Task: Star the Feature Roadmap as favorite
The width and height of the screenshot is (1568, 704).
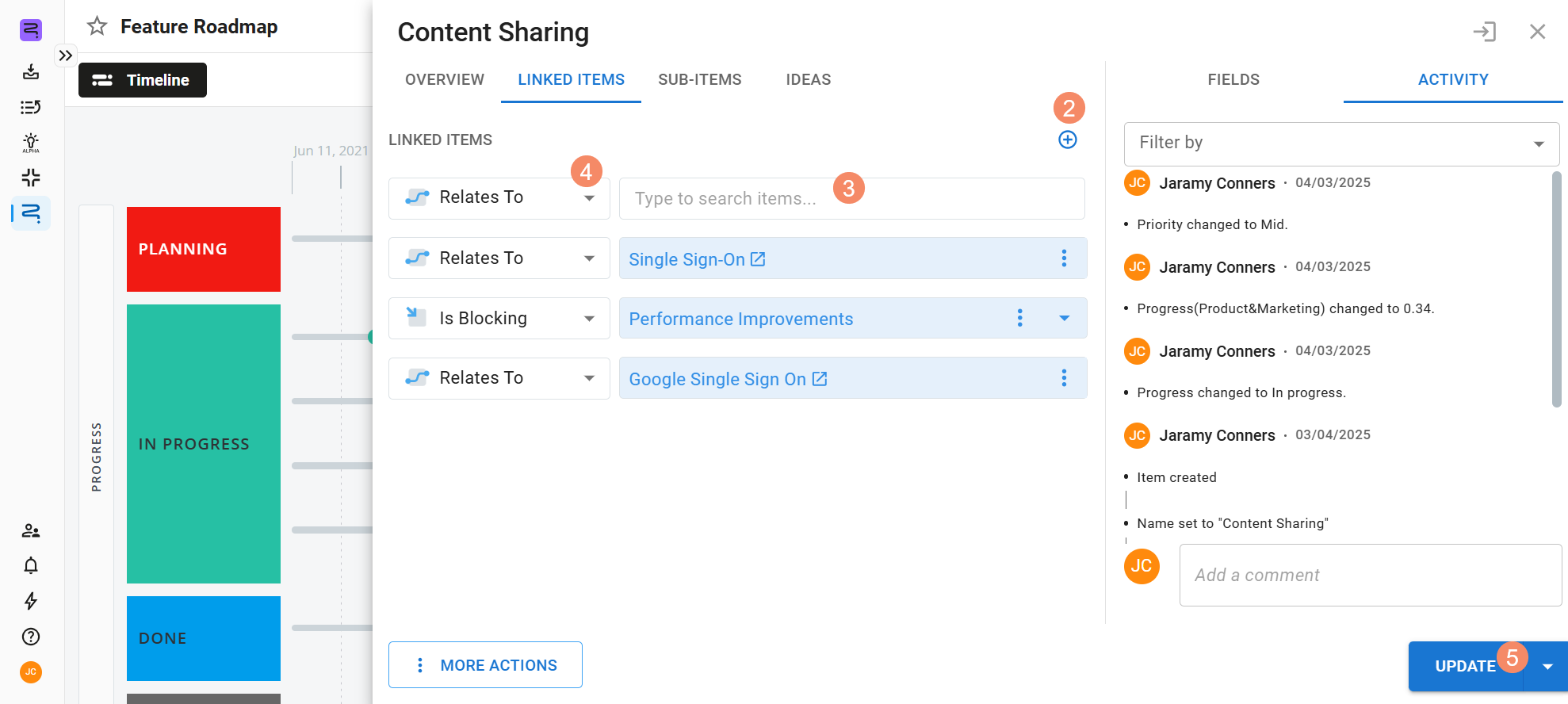Action: coord(97,26)
